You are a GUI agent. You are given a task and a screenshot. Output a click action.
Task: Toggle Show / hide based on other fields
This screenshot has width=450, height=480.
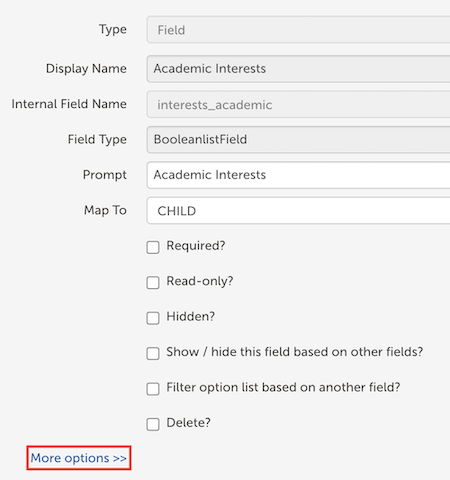click(x=153, y=353)
